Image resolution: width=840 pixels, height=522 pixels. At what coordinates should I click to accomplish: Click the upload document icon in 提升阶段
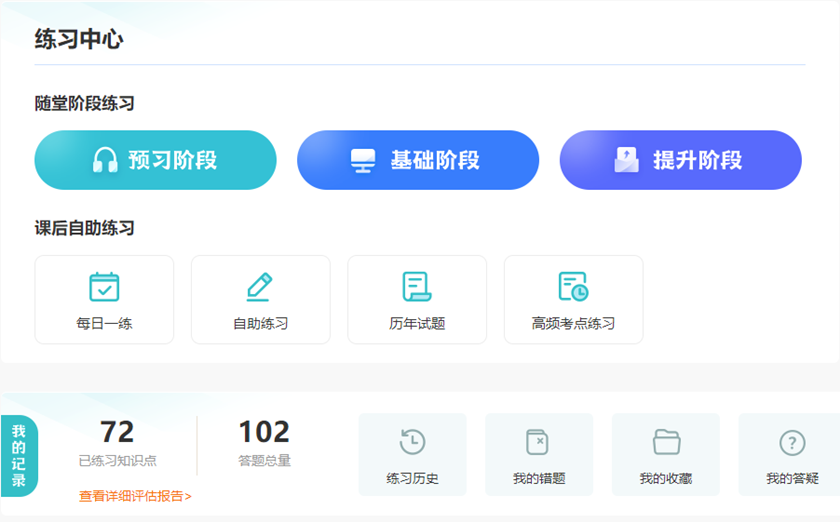626,160
